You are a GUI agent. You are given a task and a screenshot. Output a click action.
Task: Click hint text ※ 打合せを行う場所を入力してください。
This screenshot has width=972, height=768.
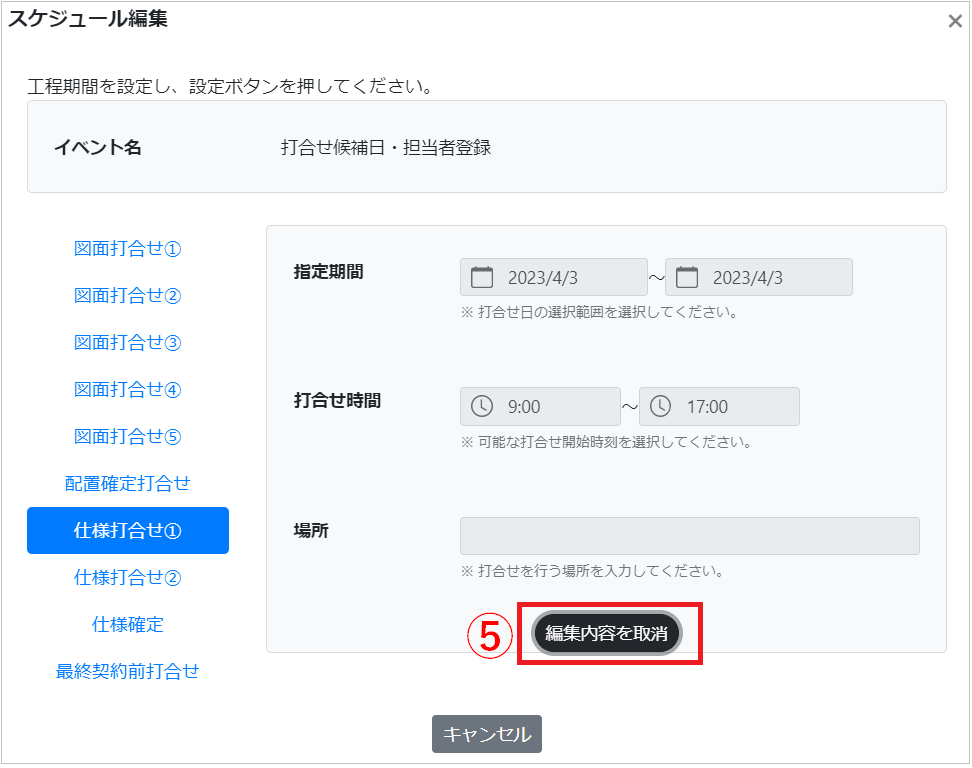coord(592,571)
